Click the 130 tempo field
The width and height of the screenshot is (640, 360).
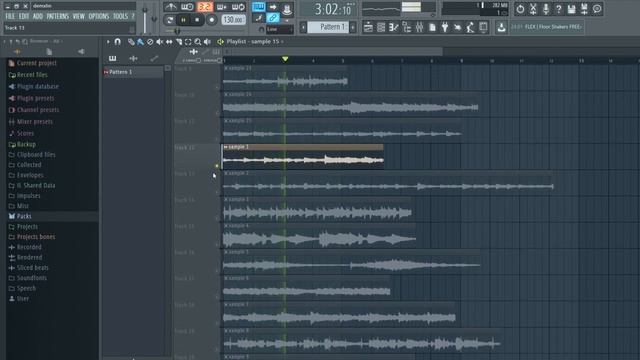pos(233,20)
